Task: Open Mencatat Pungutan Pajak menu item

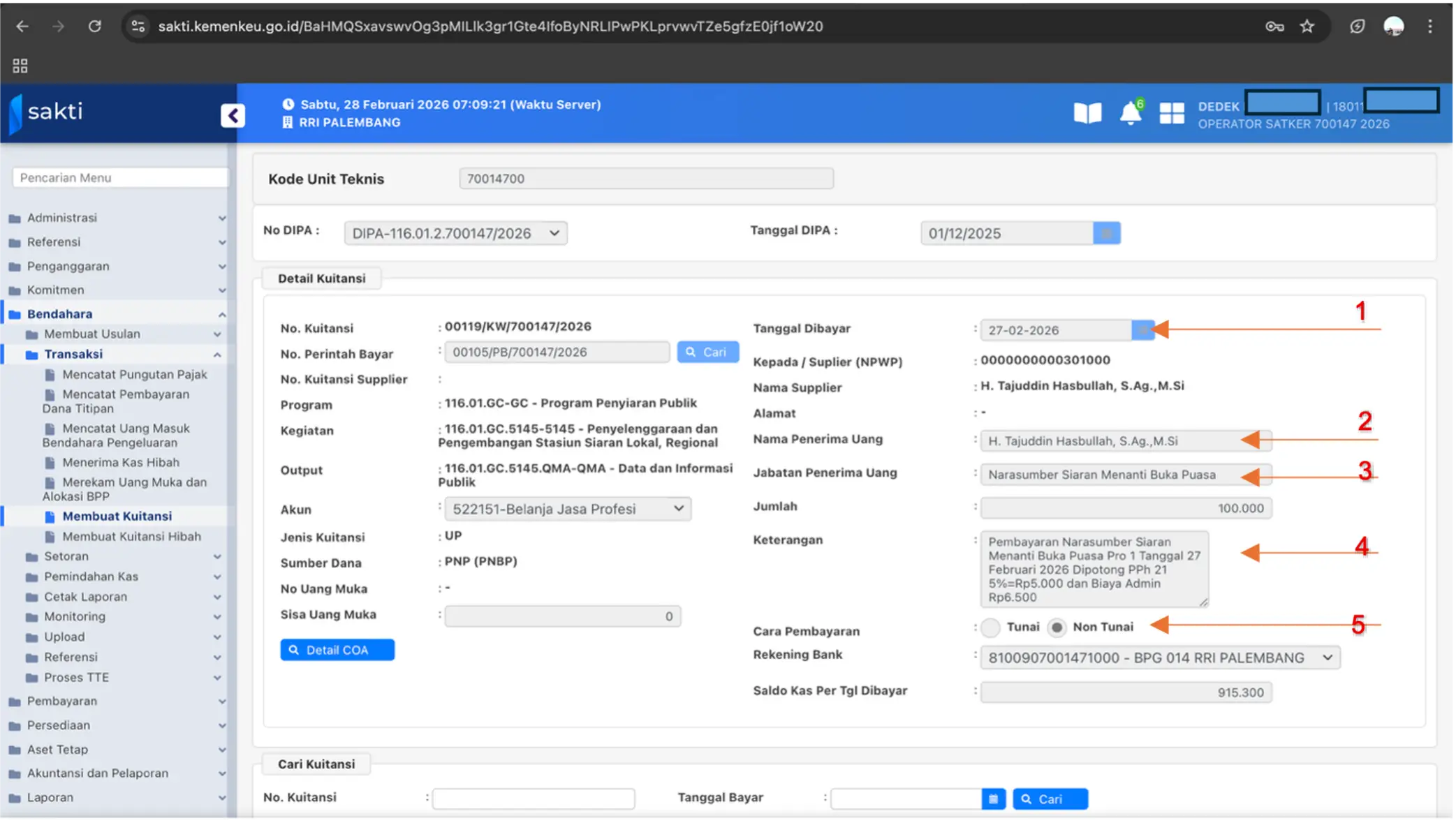Action: [134, 374]
